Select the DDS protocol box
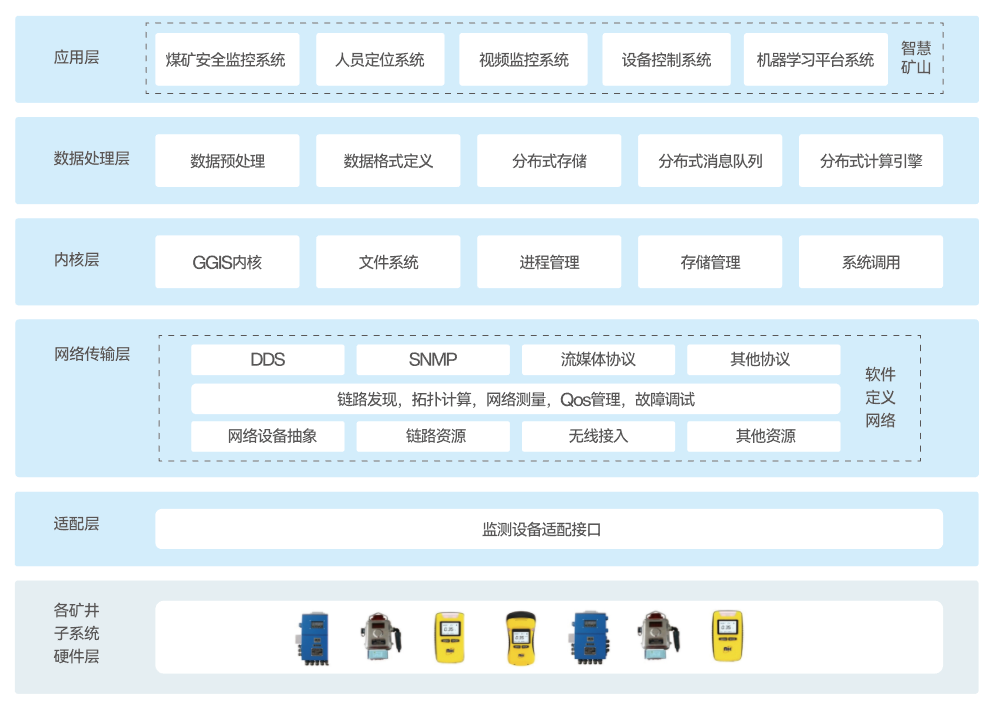The width and height of the screenshot is (995, 704). click(267, 360)
